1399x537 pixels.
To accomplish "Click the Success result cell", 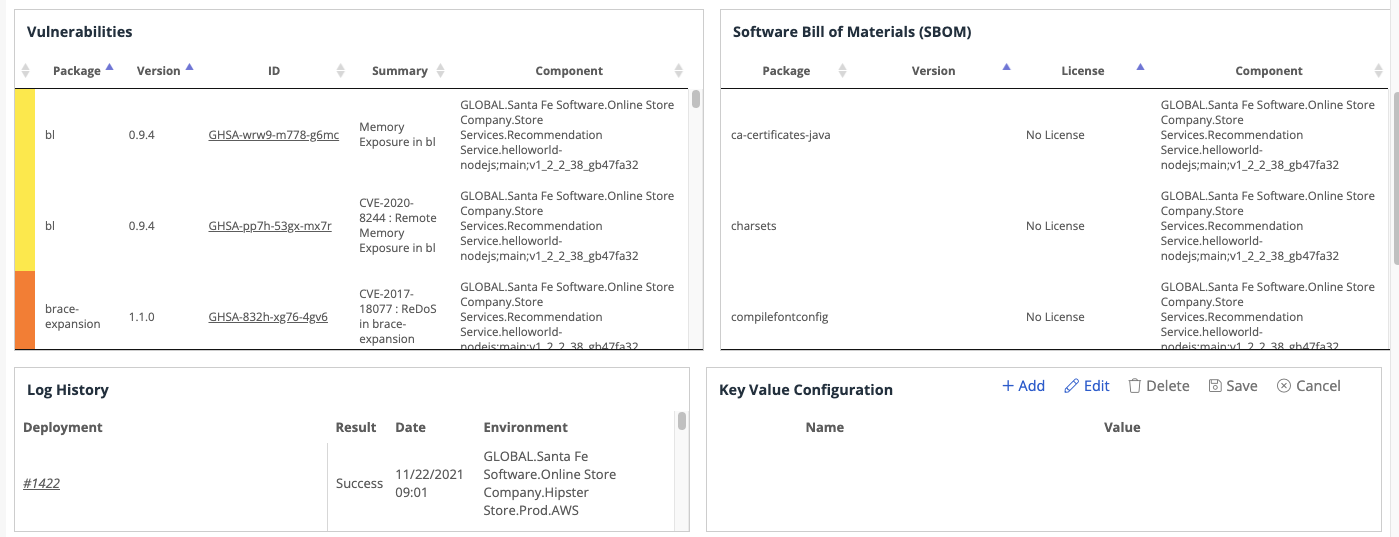I will 359,483.
